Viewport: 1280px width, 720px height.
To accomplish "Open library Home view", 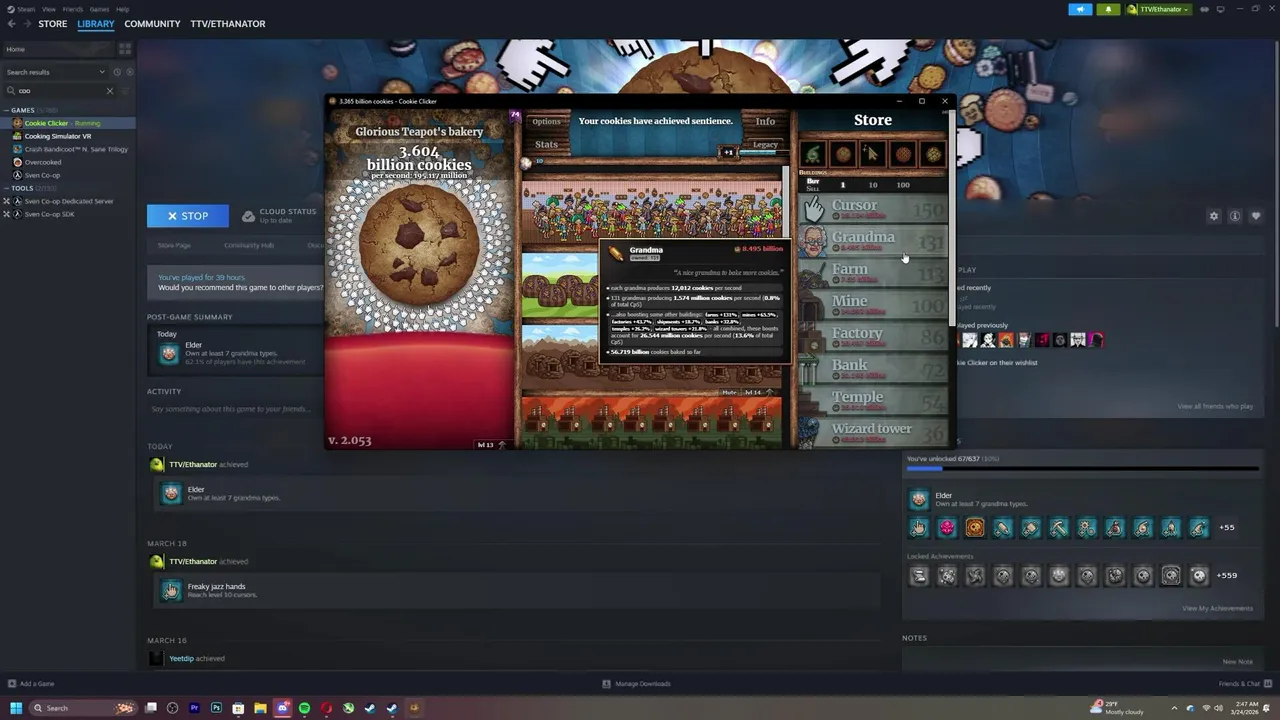I will coord(58,49).
